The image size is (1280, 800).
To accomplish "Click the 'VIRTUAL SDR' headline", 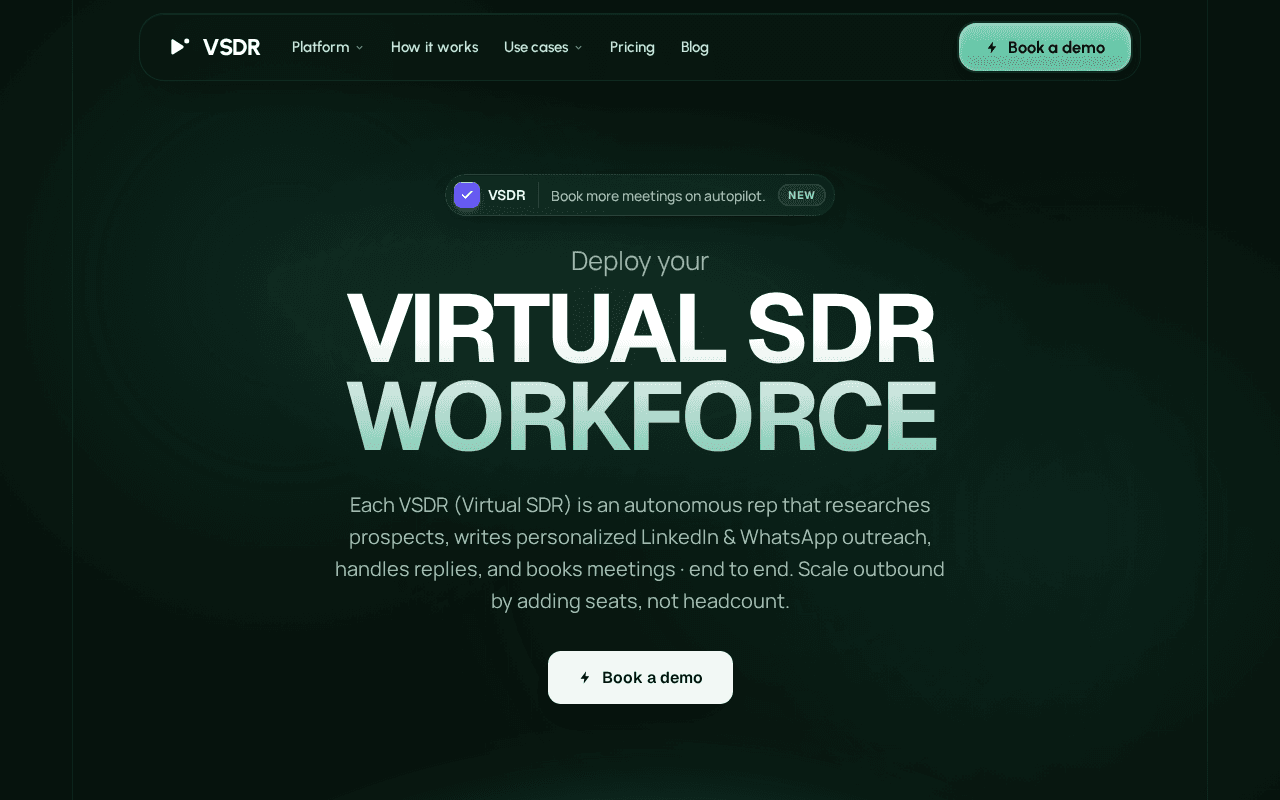I will [641, 329].
